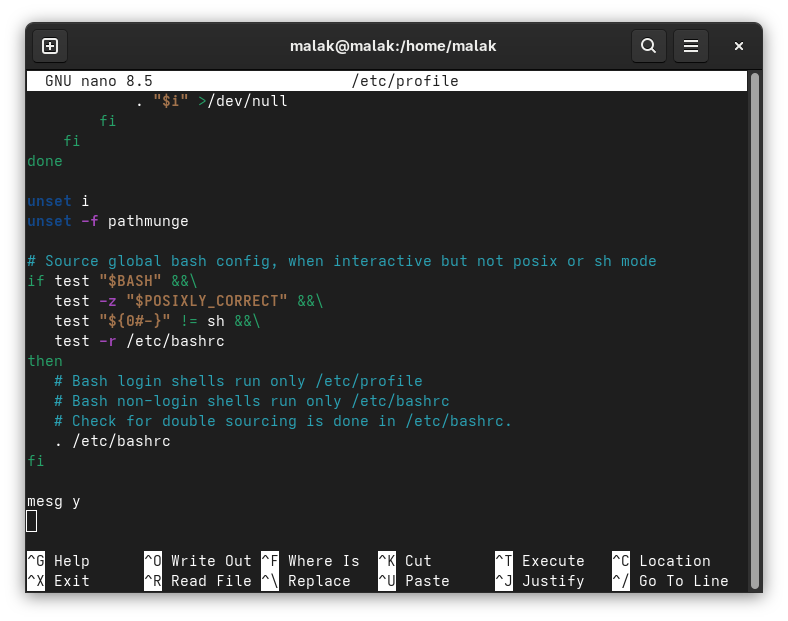Click the ^/ Go To Line shortcut
This screenshot has width=788, height=621.
tap(670, 581)
